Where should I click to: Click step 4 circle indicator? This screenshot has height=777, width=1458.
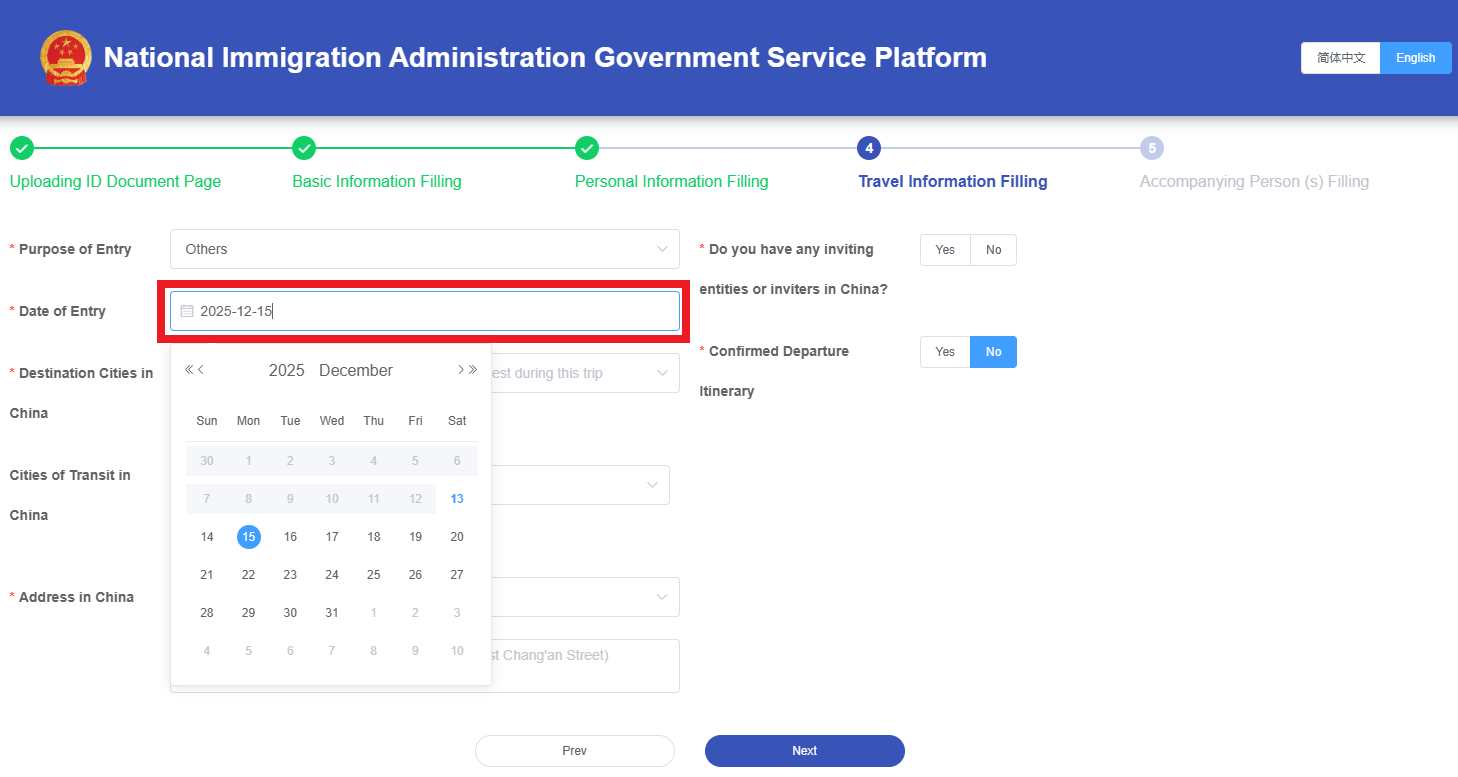pos(869,148)
